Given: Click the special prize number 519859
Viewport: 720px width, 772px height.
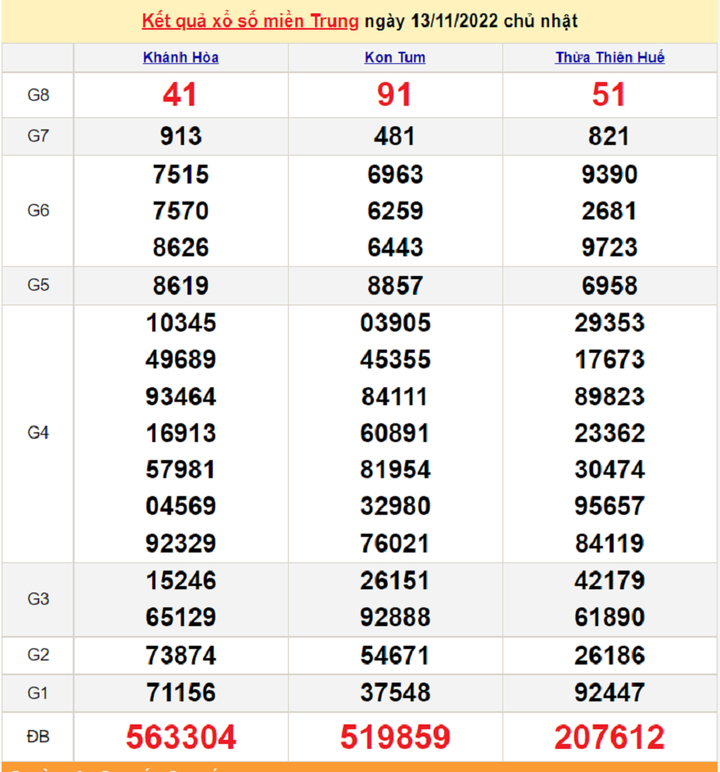Looking at the screenshot, I should click(x=395, y=738).
